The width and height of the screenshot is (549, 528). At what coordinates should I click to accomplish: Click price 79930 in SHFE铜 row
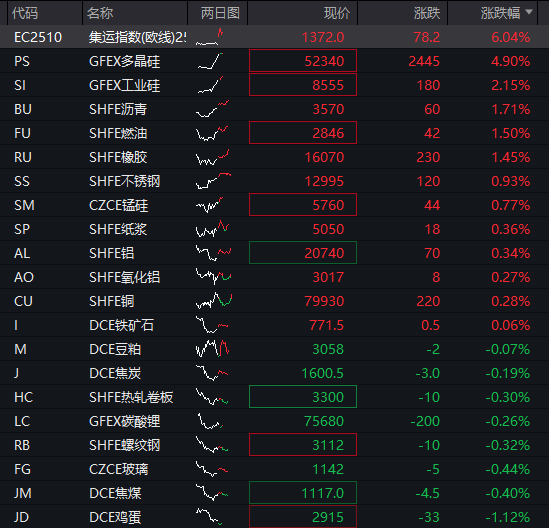pyautogui.click(x=324, y=301)
